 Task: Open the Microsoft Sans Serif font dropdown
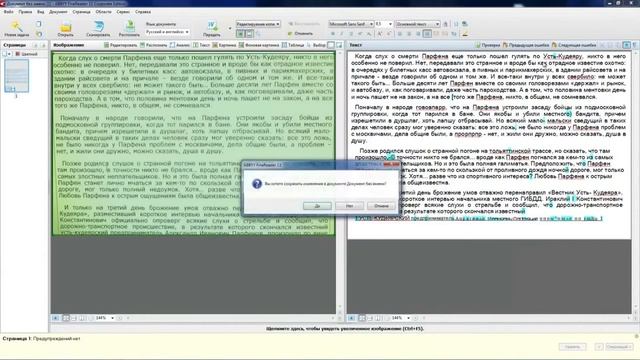click(351, 24)
